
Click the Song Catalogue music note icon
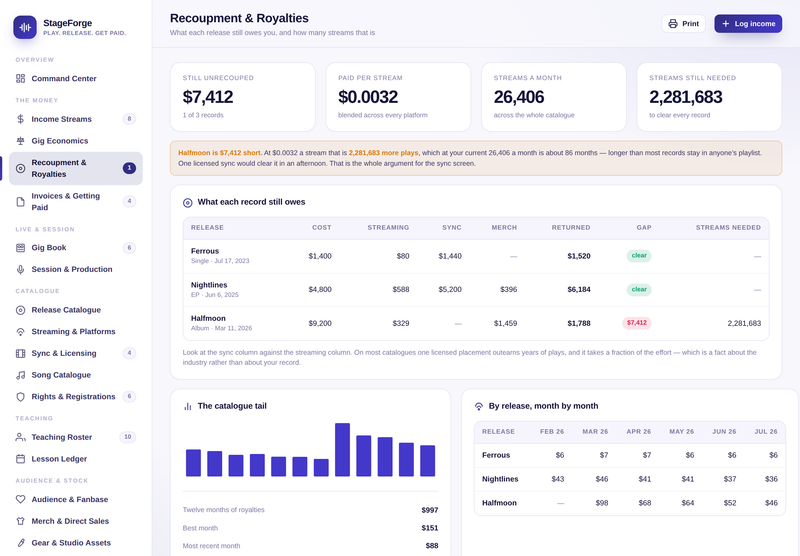[x=20, y=375]
